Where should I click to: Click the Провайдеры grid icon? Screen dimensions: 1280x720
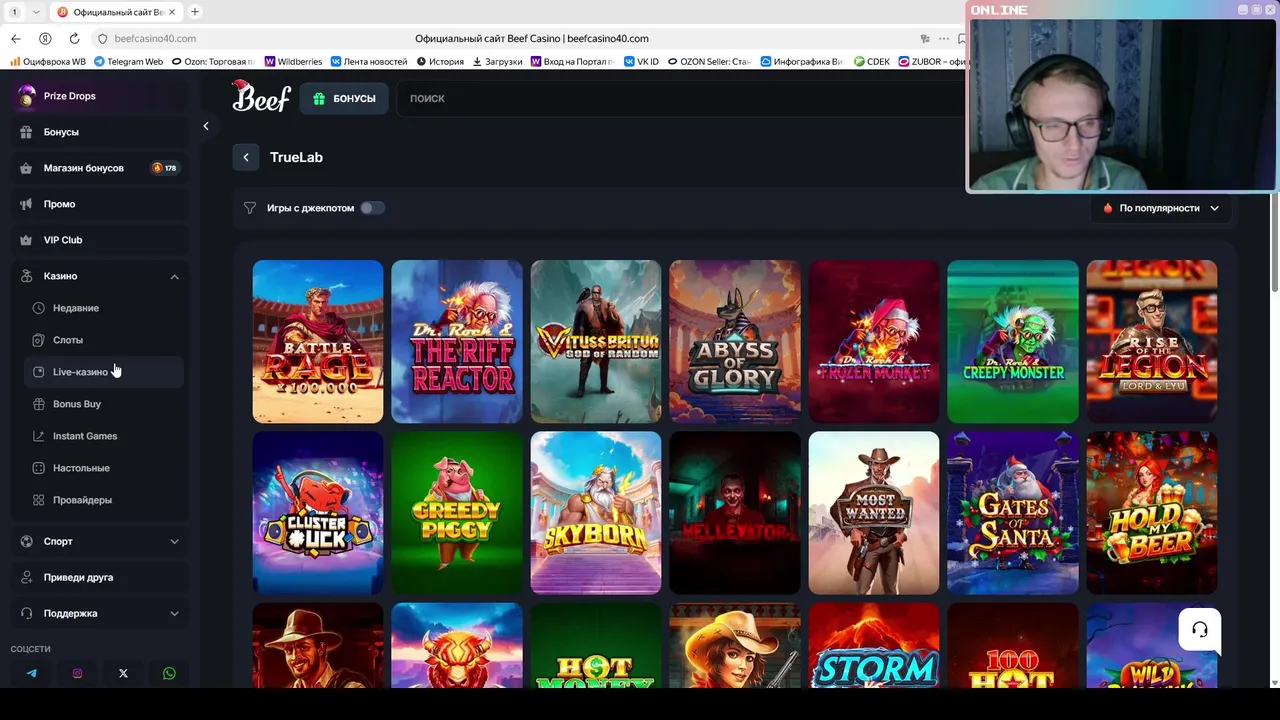(39, 500)
